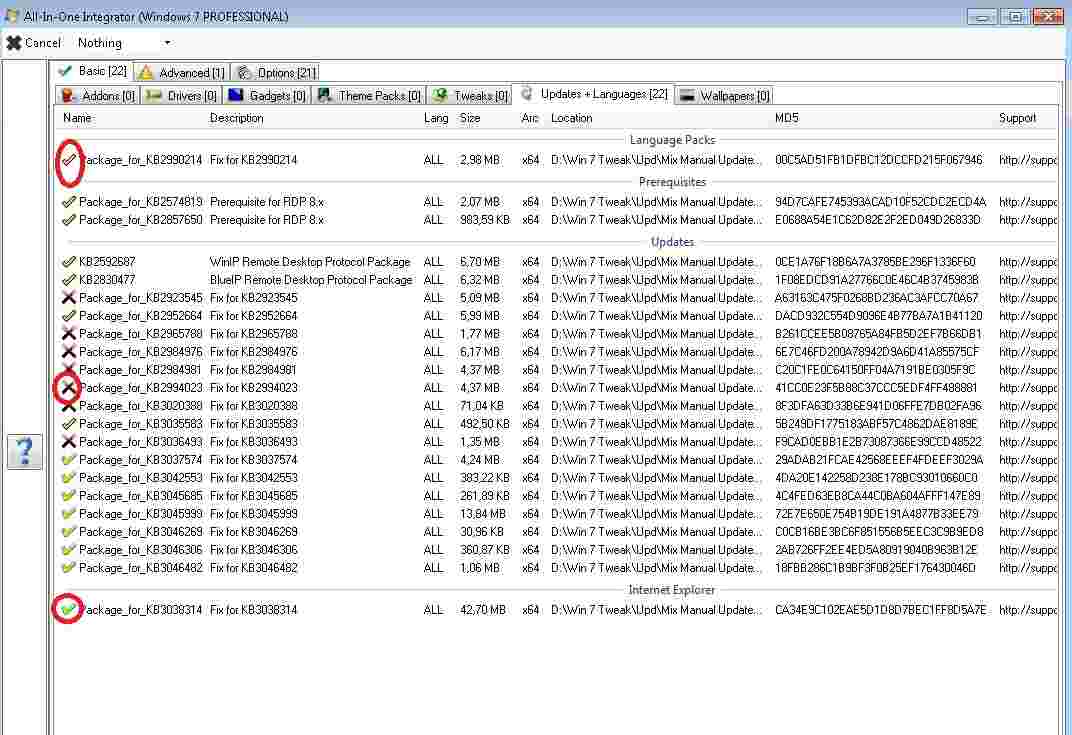The width and height of the screenshot is (1072, 735).
Task: Click the '492,50 KB' size value
Action: 485,424
